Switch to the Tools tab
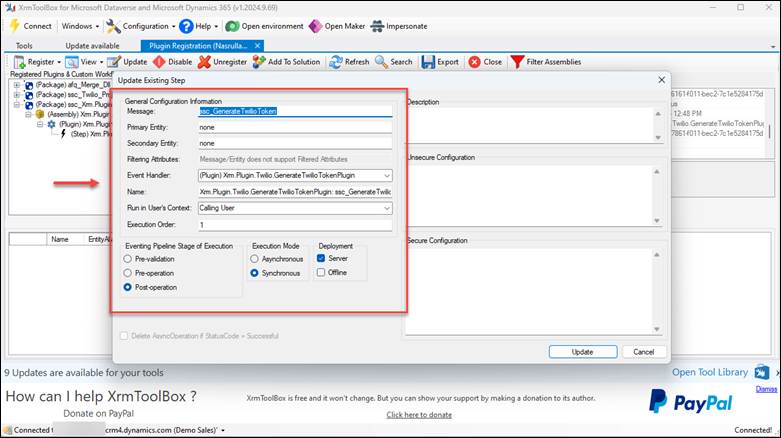 coord(24,46)
